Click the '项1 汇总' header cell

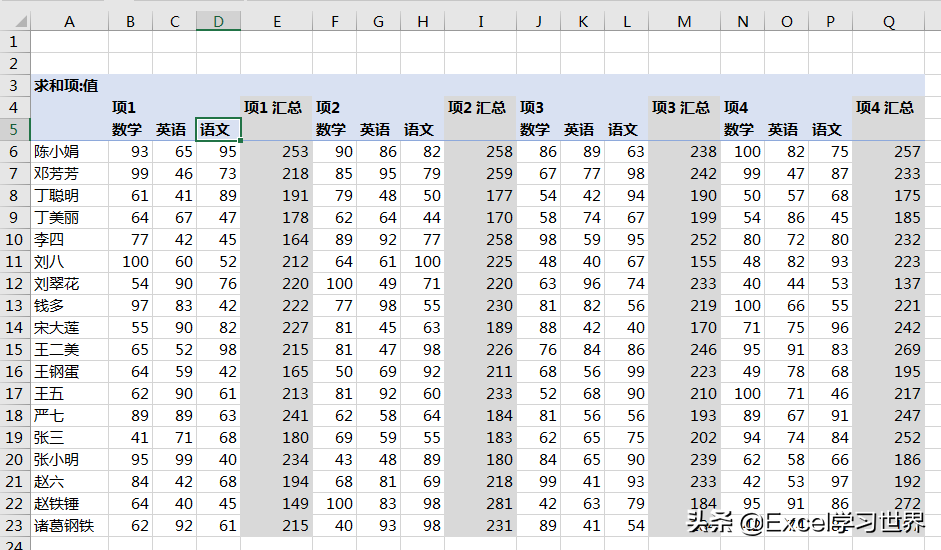[277, 107]
